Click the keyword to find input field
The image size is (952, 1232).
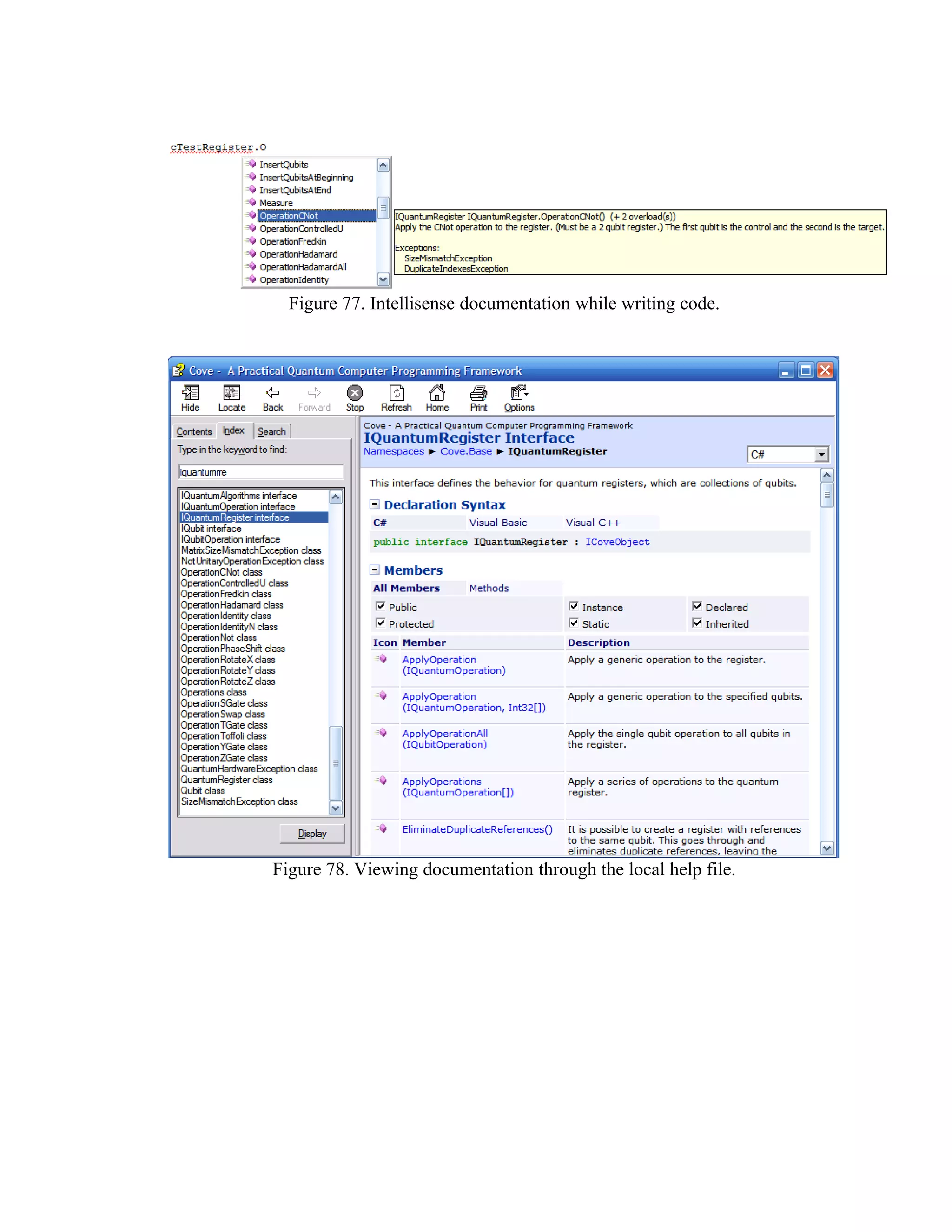click(x=261, y=471)
